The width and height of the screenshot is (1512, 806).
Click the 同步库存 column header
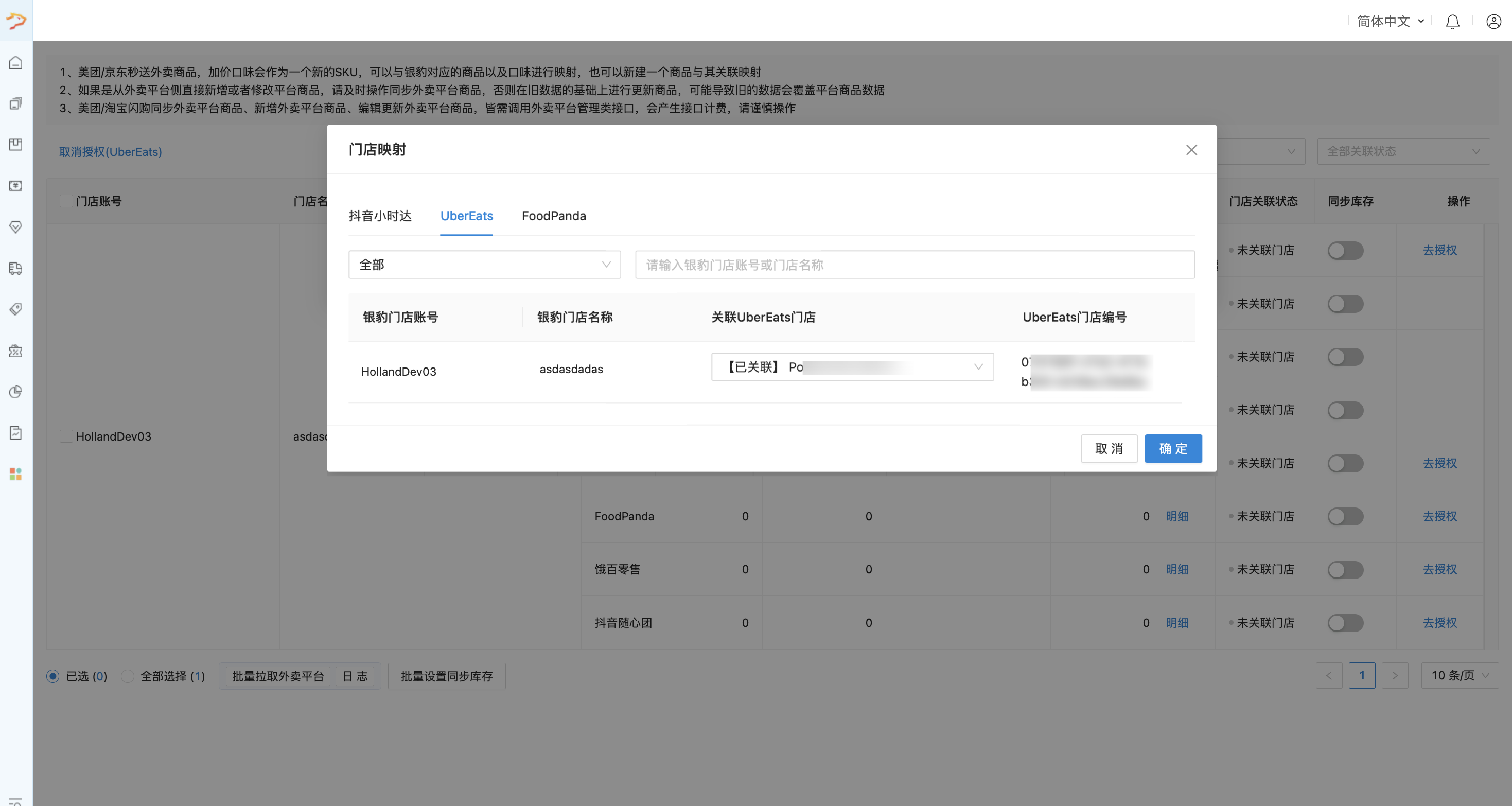[x=1350, y=201]
